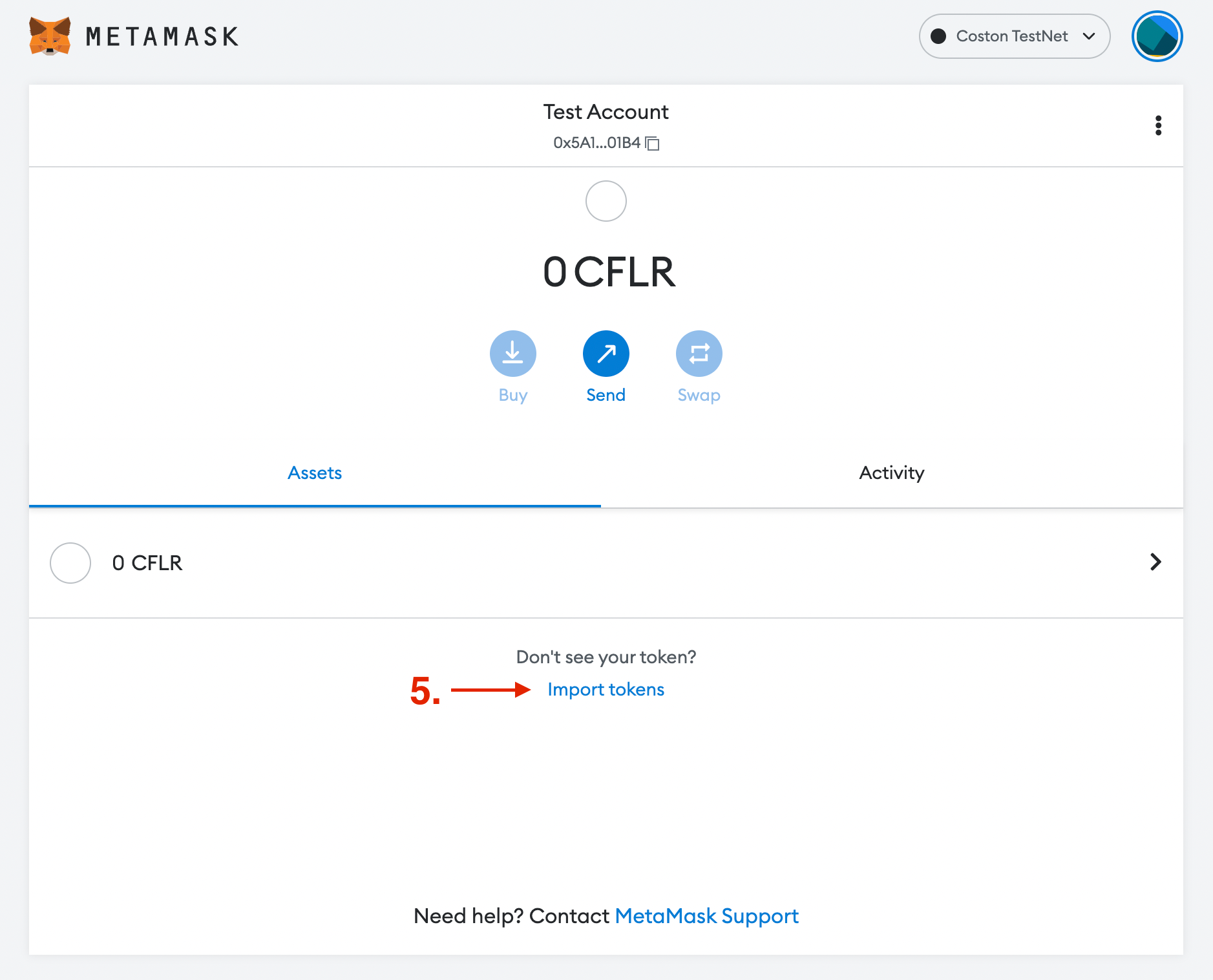
Task: Click the Buy label
Action: pyautogui.click(x=513, y=395)
